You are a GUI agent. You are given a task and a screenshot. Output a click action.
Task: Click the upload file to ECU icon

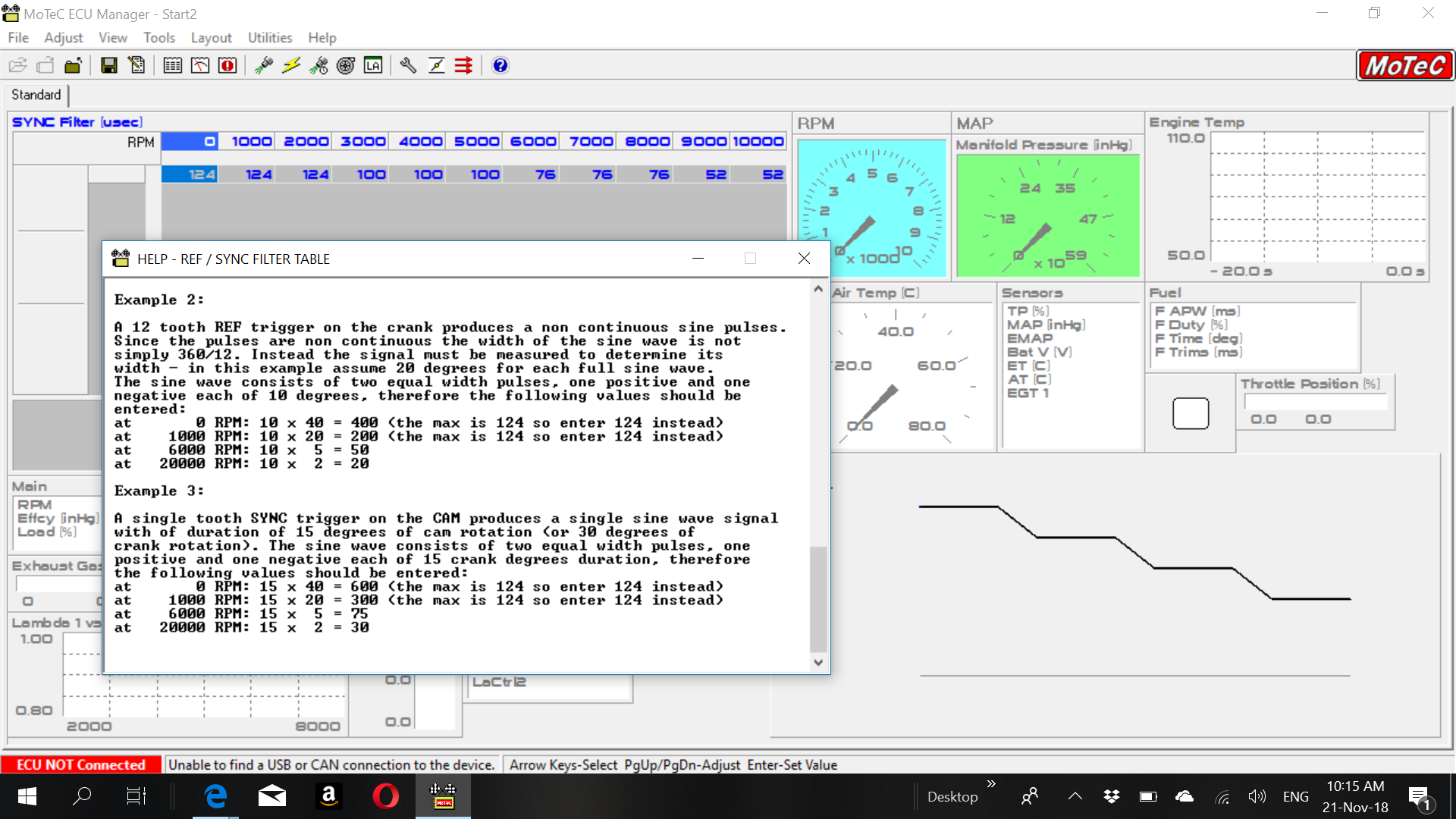point(73,65)
